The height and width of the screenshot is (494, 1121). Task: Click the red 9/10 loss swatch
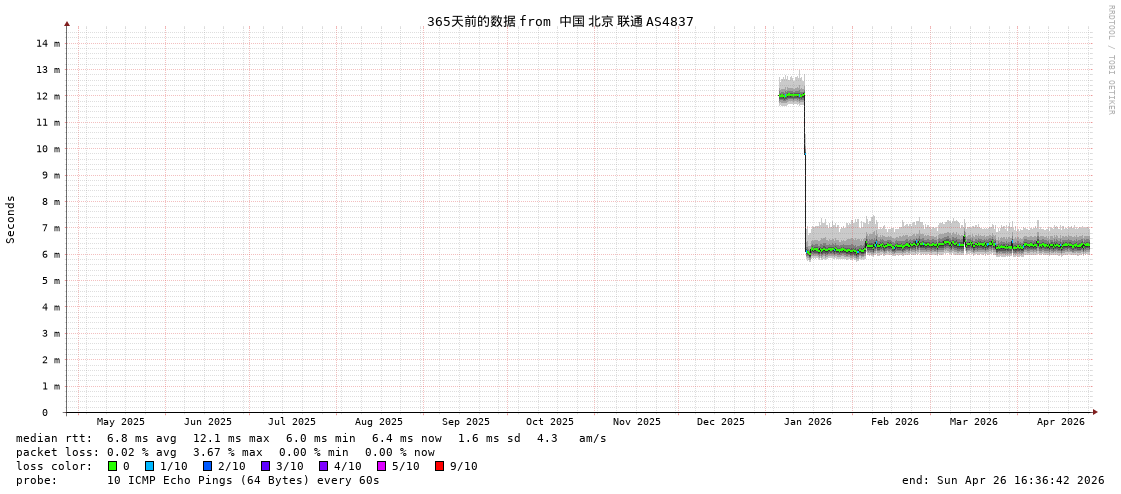(440, 466)
